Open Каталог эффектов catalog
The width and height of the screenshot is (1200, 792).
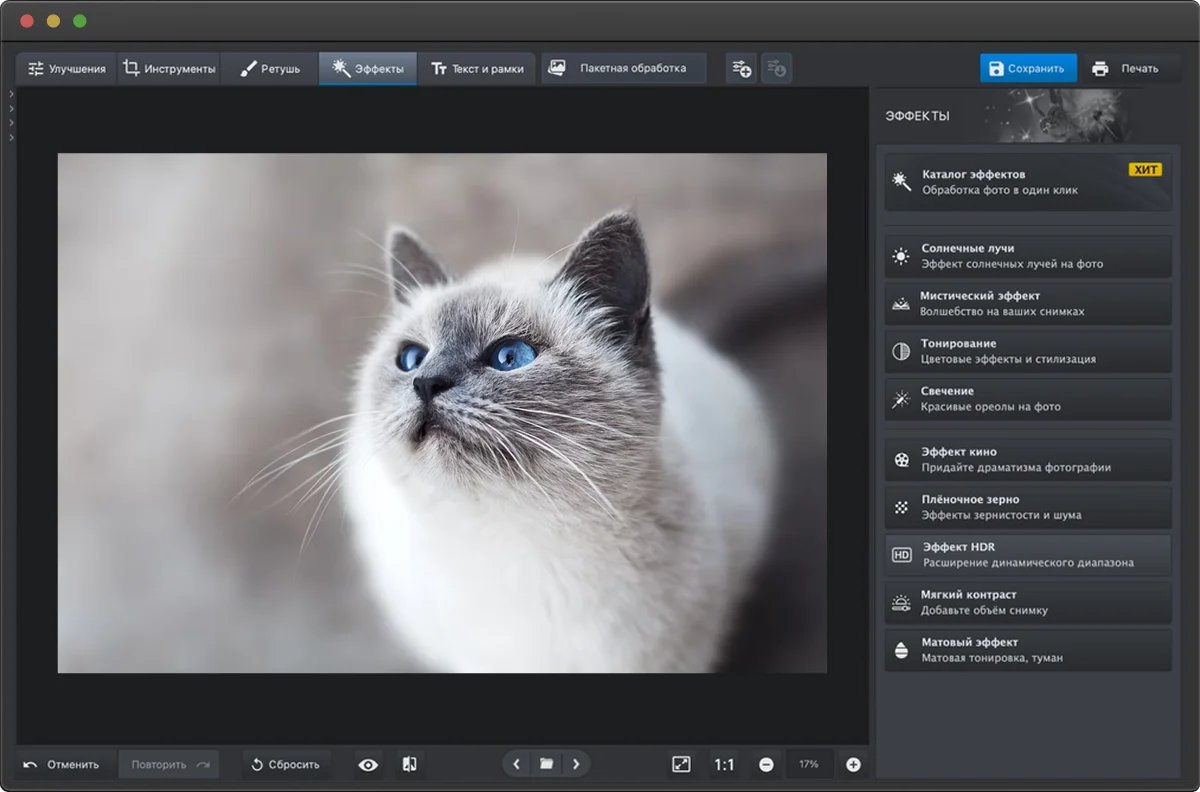pyautogui.click(x=1027, y=182)
